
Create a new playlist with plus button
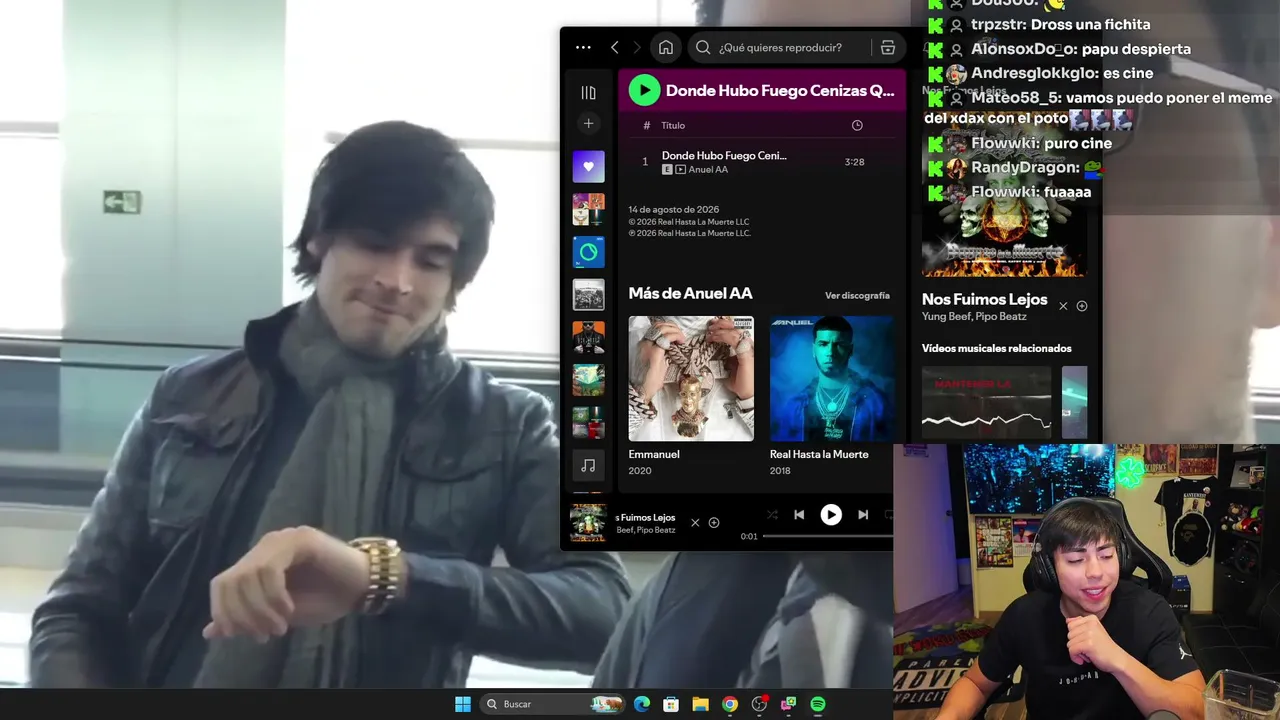(x=588, y=123)
